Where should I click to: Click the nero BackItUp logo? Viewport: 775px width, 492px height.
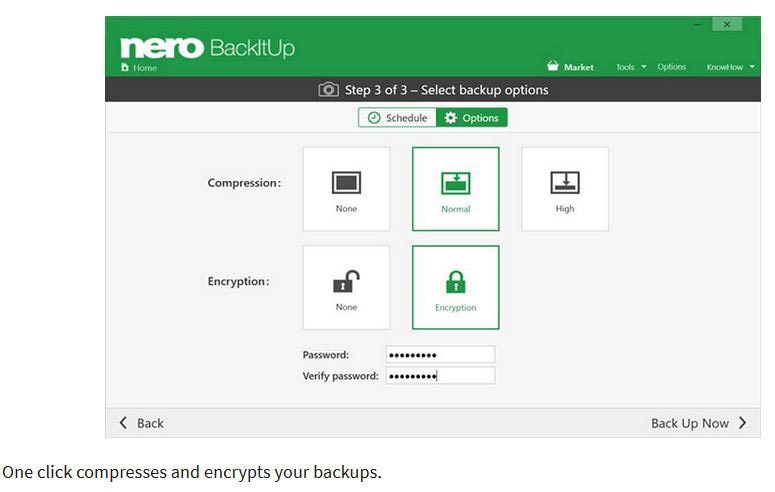click(x=208, y=48)
